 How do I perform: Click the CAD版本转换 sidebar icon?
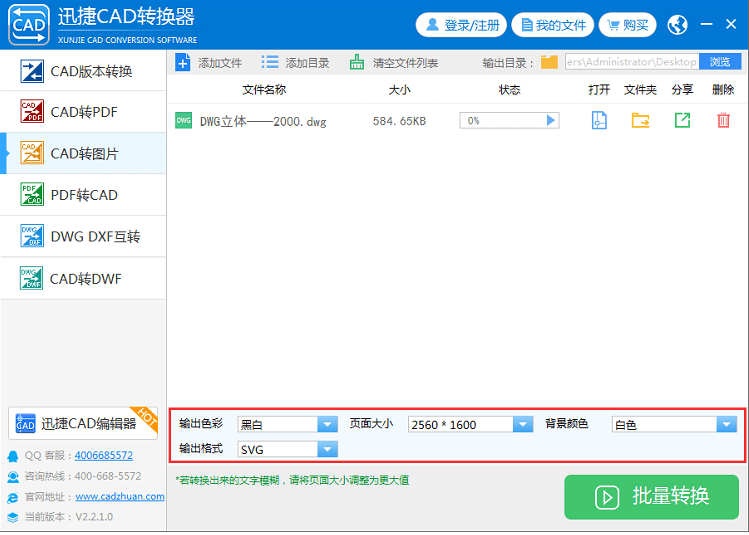coord(32,71)
